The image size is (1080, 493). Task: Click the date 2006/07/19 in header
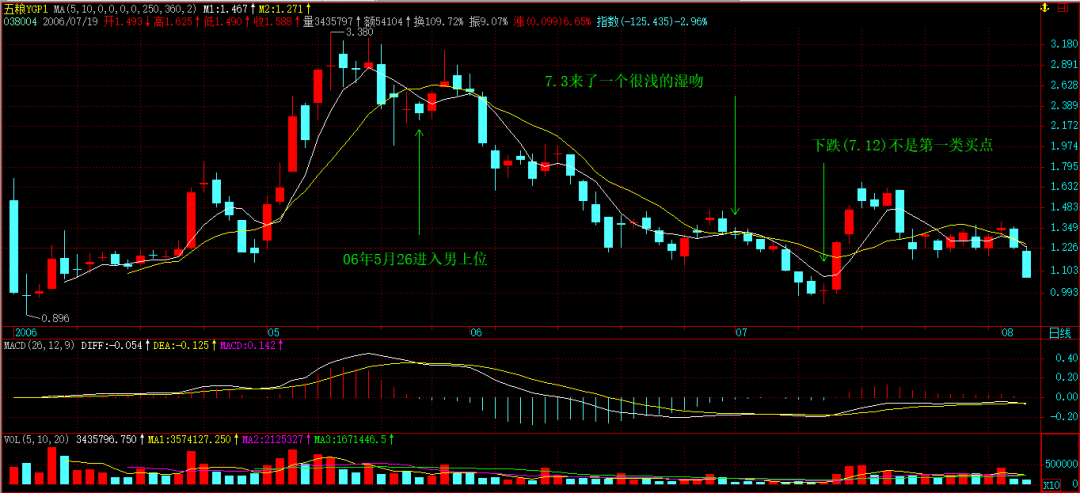(x=72, y=21)
